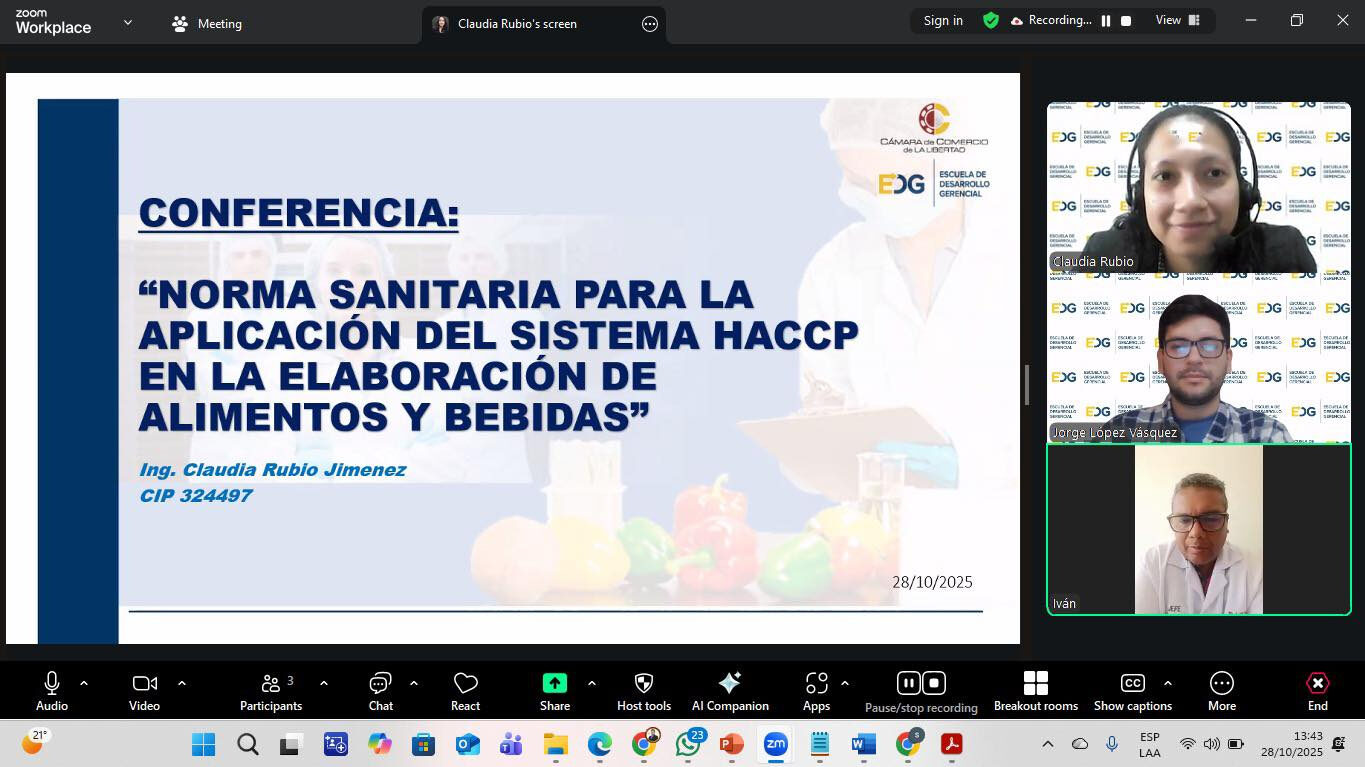
Task: Mute or unmute the Audio microphone
Action: (x=52, y=691)
